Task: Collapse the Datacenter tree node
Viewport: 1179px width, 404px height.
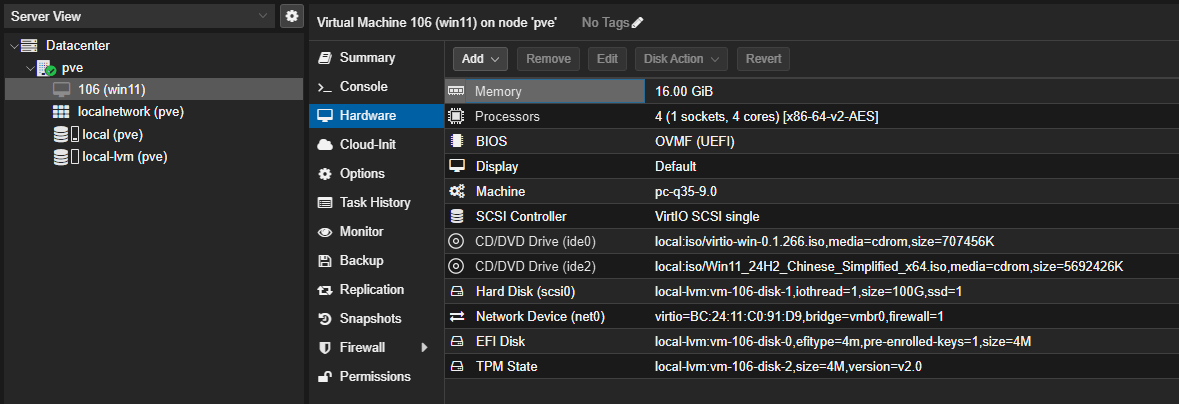Action: (x=13, y=45)
